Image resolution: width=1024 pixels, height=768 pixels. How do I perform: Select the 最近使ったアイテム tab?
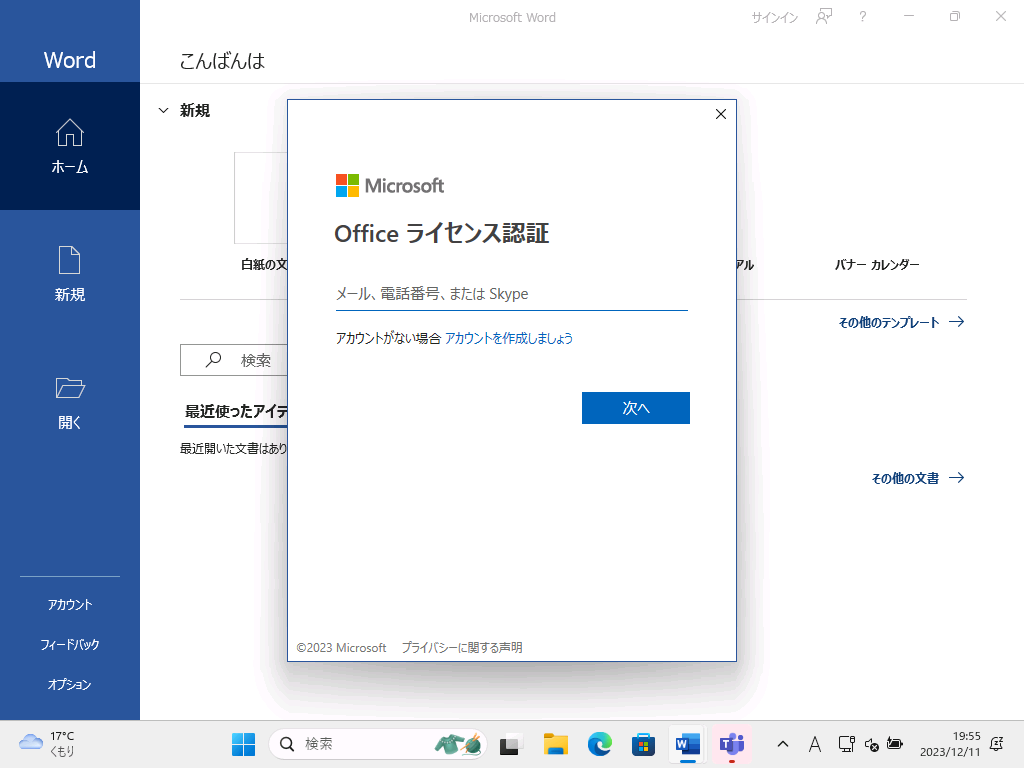(236, 412)
